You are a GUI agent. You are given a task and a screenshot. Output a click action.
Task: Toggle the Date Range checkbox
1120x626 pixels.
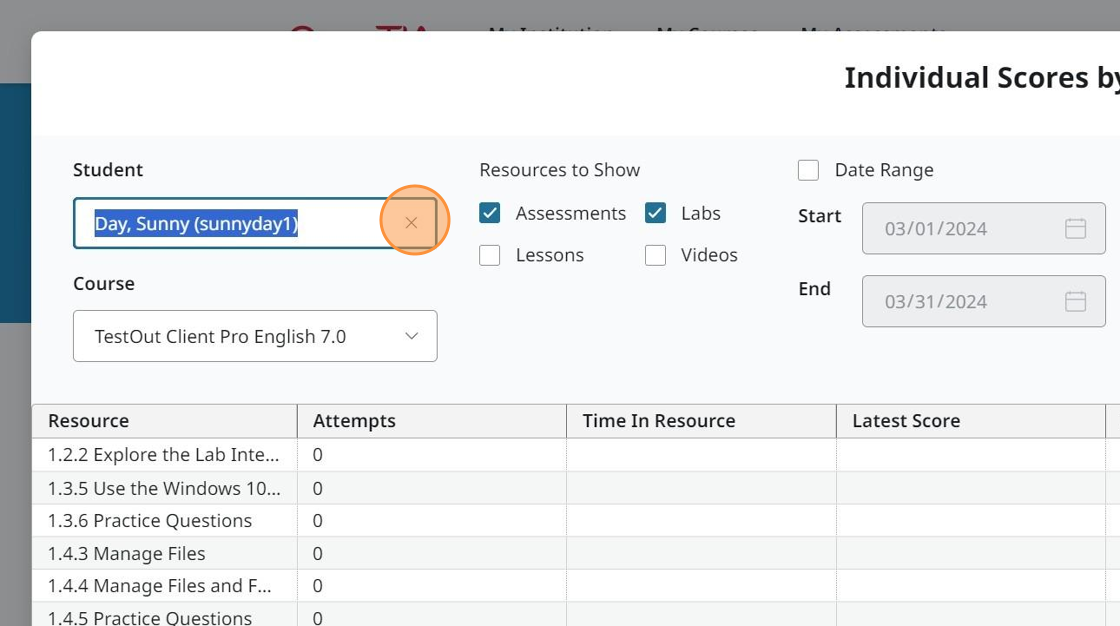point(808,170)
